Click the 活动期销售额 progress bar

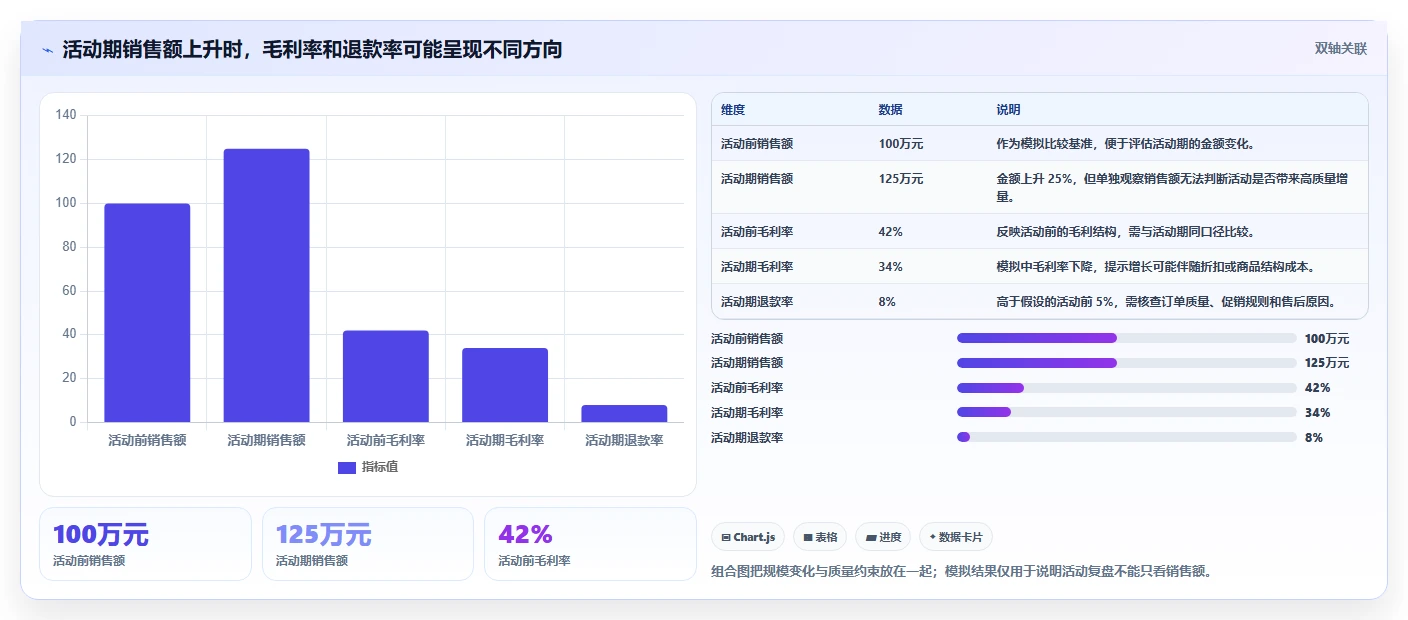[1127, 363]
